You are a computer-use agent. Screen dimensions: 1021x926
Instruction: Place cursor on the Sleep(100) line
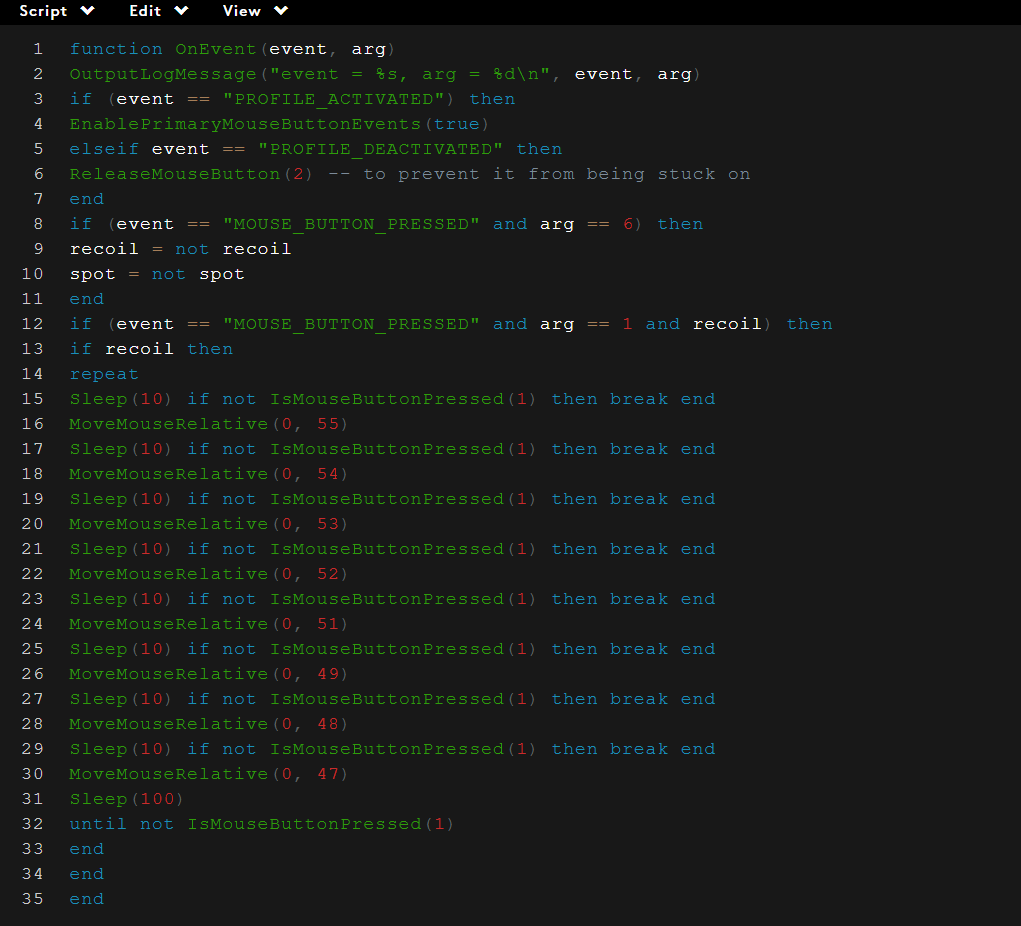click(x=127, y=799)
